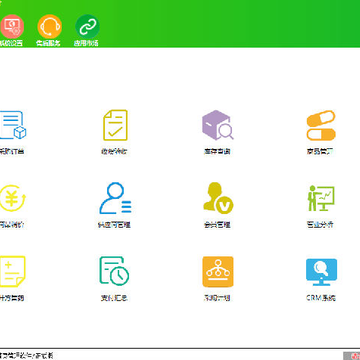Open the green chain-link app market icon
Screen dimensions: 360x360
87,26
